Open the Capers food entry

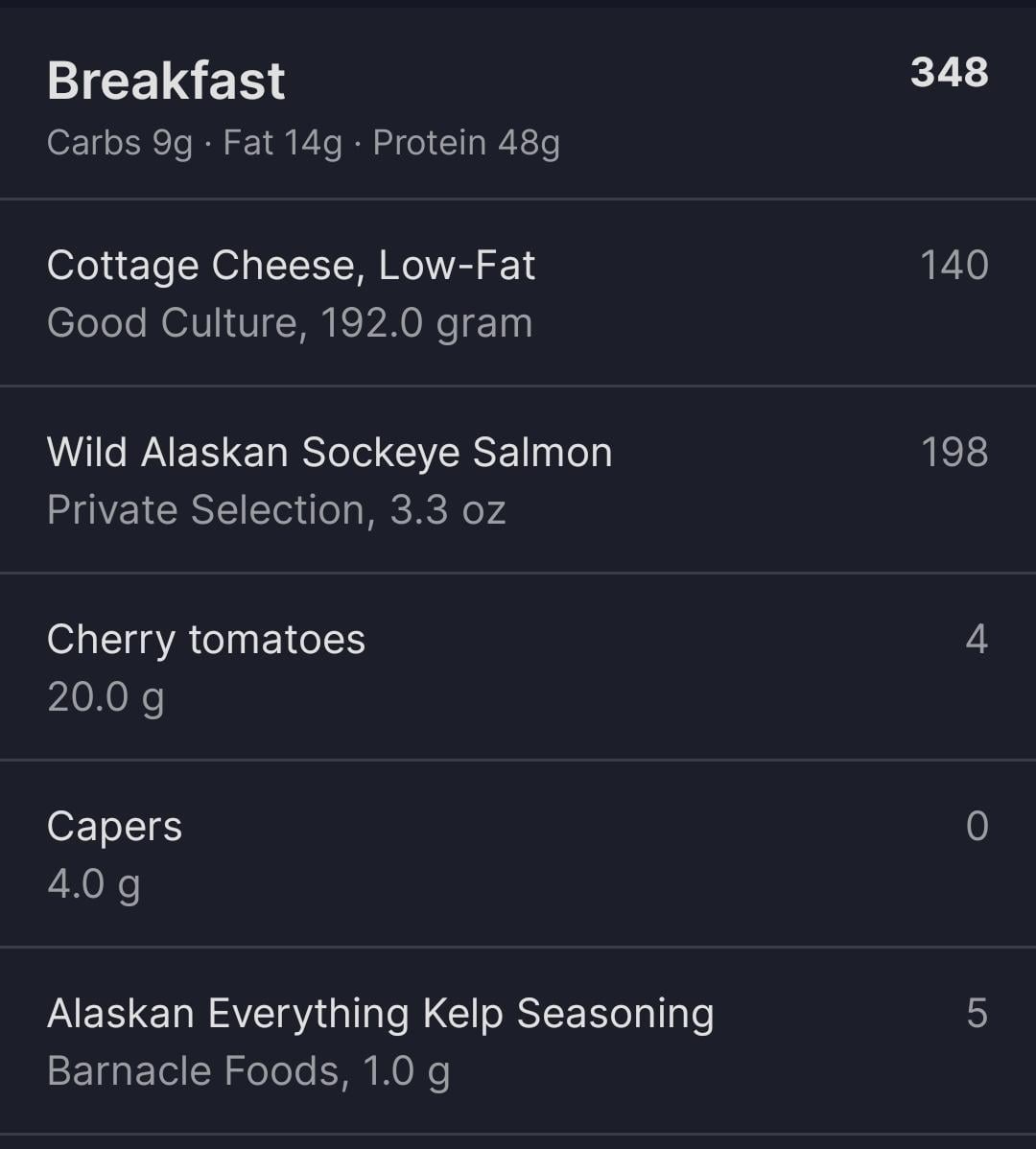pos(518,854)
